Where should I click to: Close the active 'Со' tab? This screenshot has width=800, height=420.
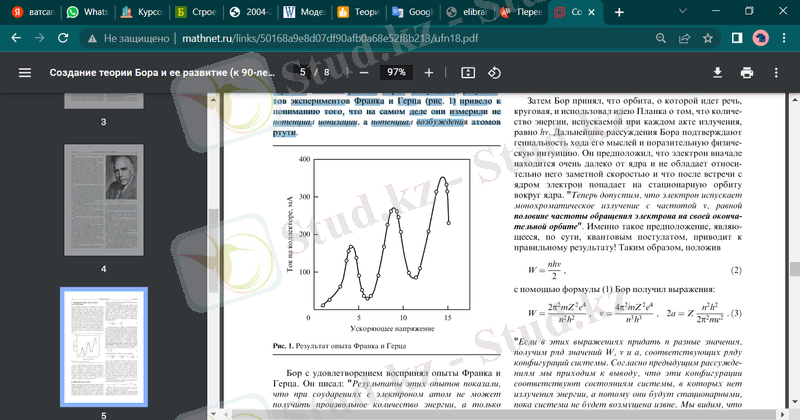coord(591,12)
